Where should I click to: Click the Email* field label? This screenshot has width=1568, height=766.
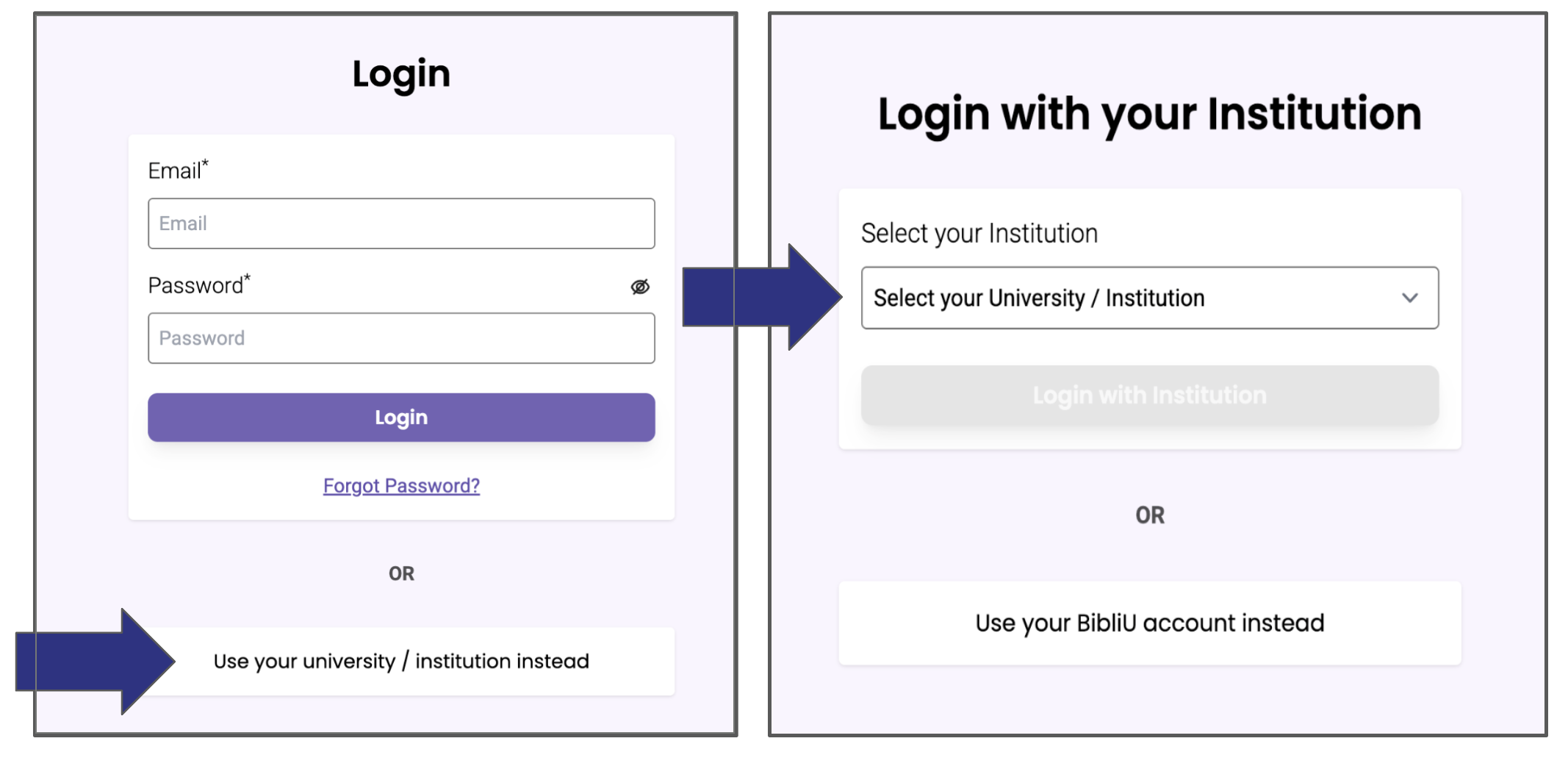pyautogui.click(x=179, y=170)
